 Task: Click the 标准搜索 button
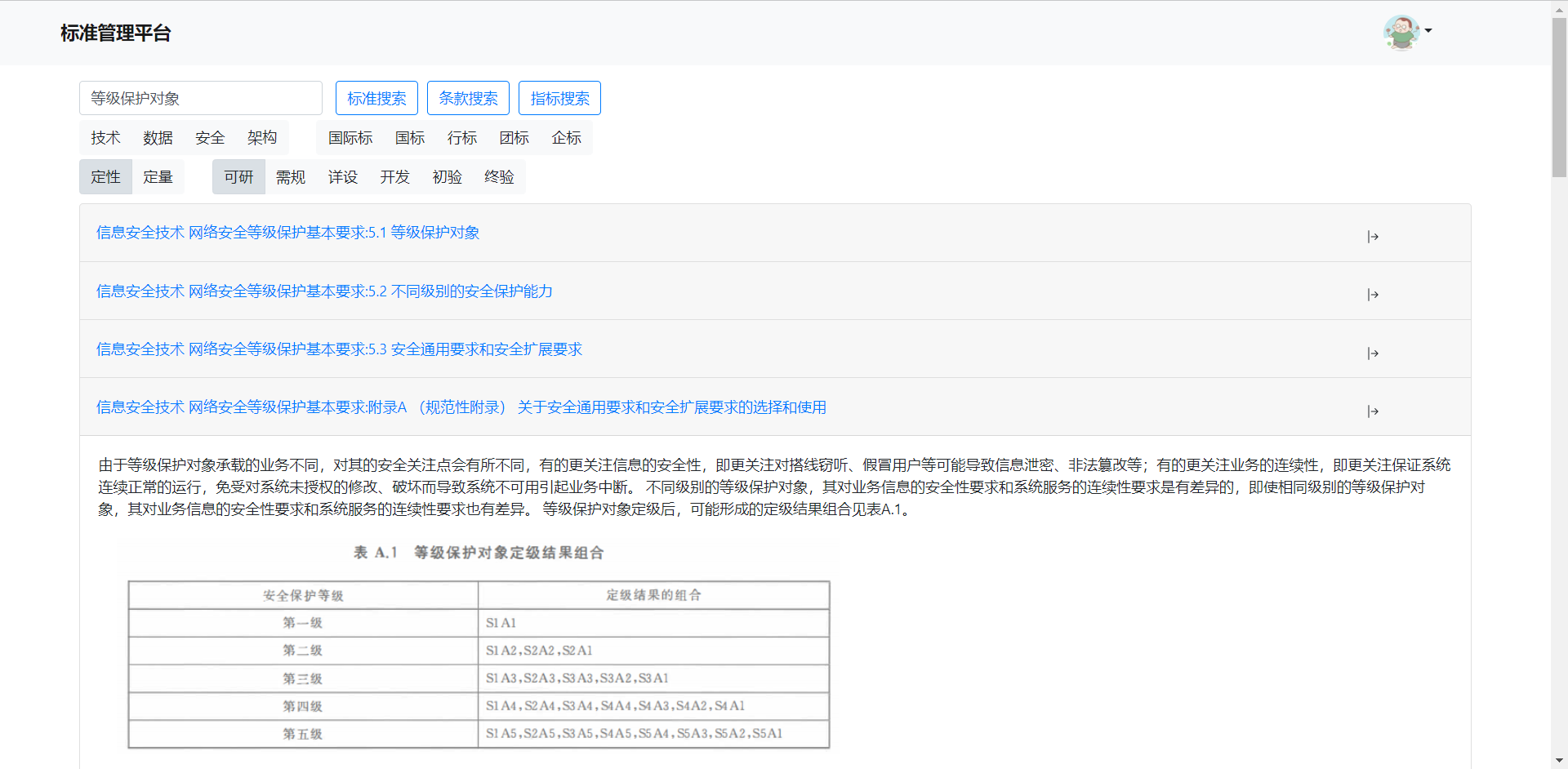(x=376, y=98)
